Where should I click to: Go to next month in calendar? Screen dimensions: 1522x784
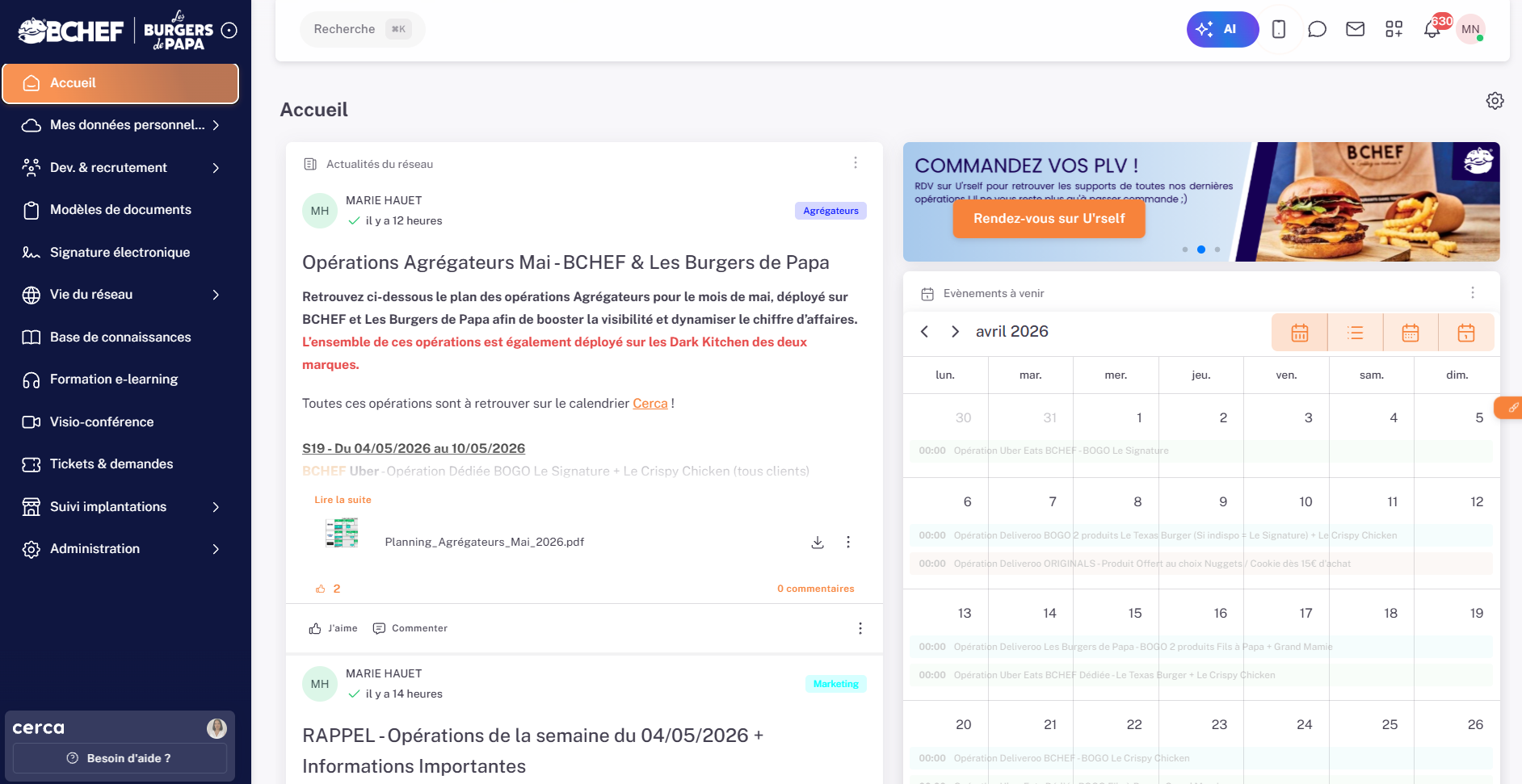[955, 332]
